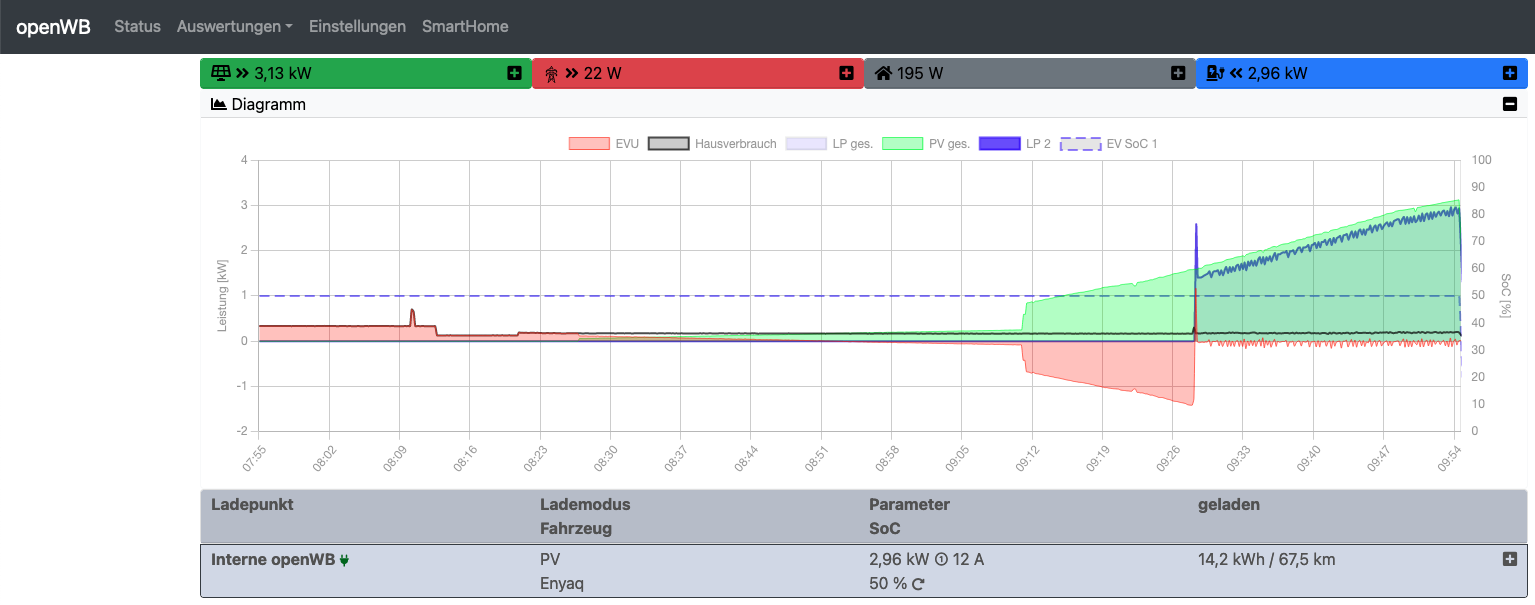Click the house icon in gray bar
The width and height of the screenshot is (1535, 605).
[883, 73]
